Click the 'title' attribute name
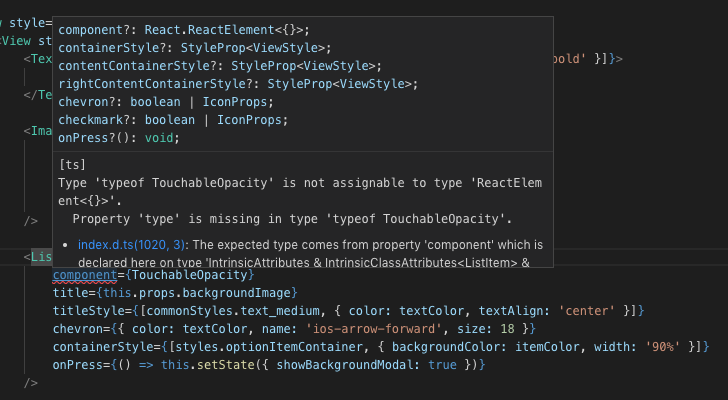Image resolution: width=728 pixels, height=400 pixels. [x=71, y=293]
